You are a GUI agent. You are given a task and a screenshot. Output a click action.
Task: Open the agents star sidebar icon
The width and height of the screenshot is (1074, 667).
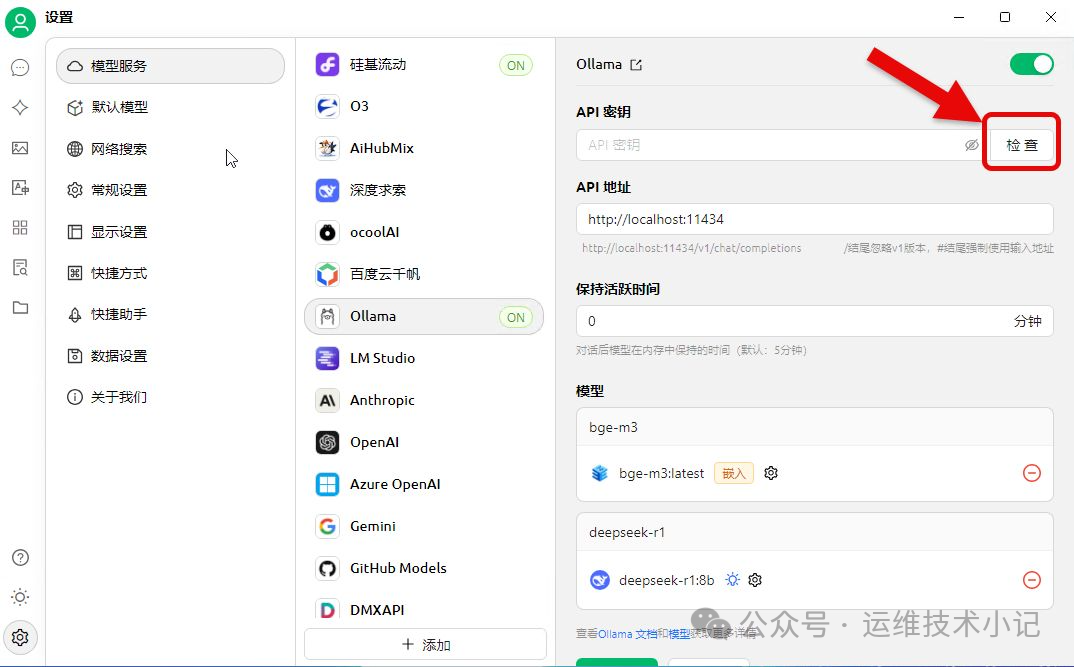point(20,108)
